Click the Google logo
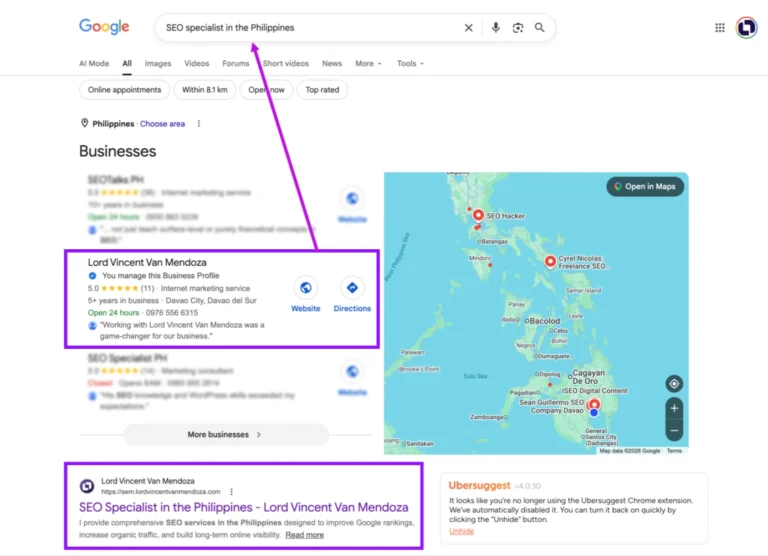The image size is (768, 556). [104, 26]
